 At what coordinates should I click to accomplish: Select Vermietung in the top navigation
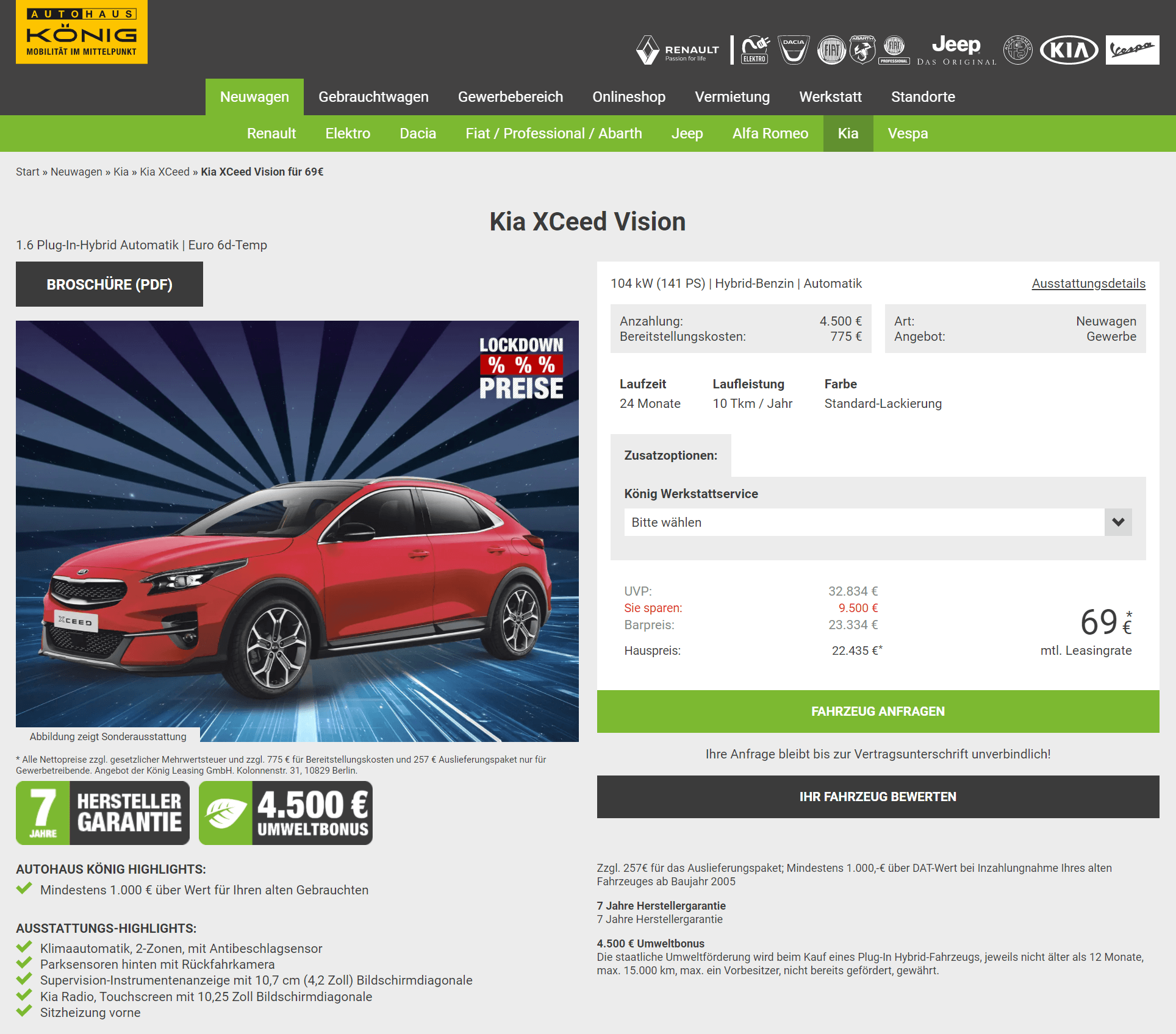(x=732, y=97)
